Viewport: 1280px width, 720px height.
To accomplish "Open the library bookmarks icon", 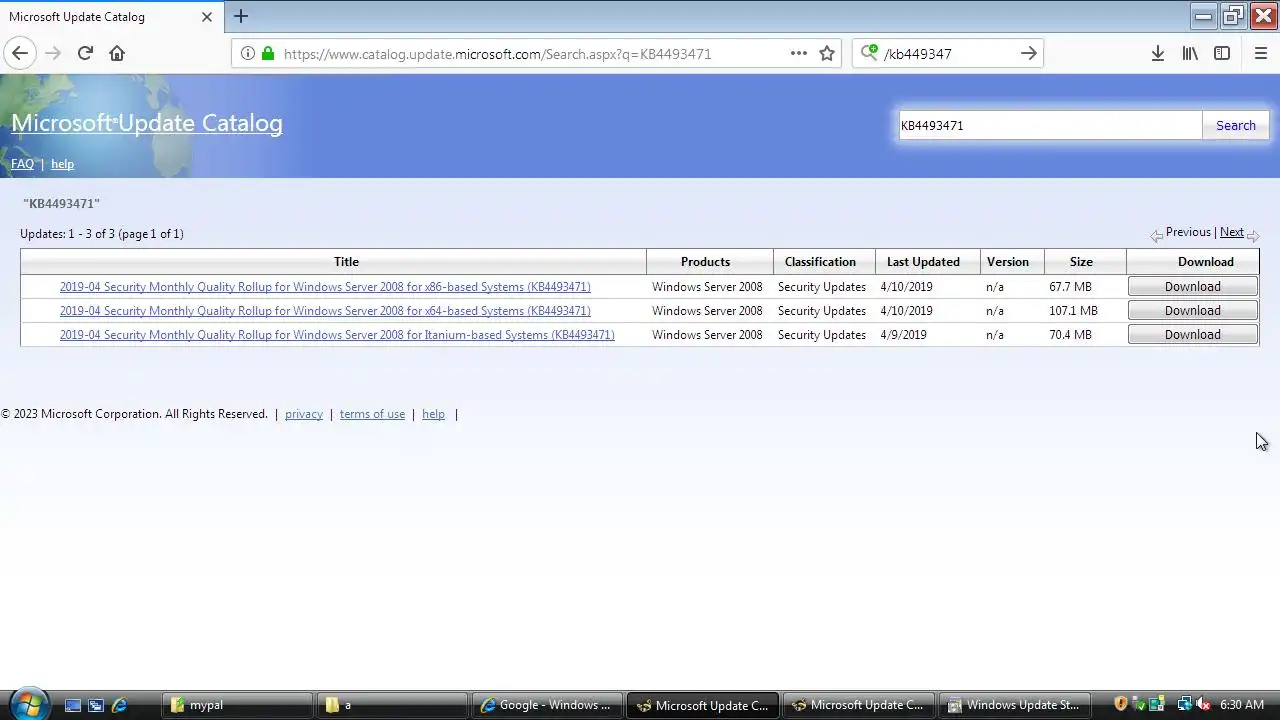I will point(1190,54).
